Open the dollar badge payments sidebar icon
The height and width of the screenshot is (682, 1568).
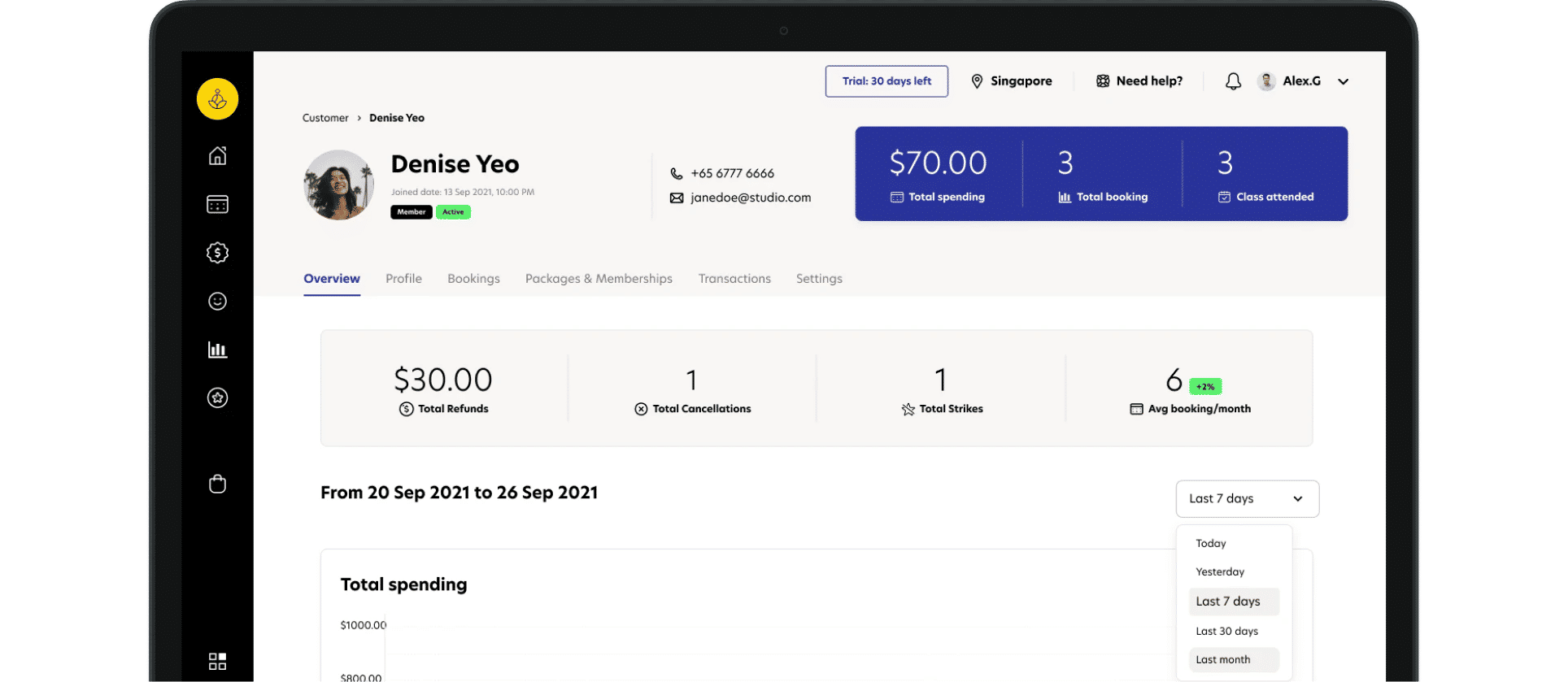tap(217, 253)
